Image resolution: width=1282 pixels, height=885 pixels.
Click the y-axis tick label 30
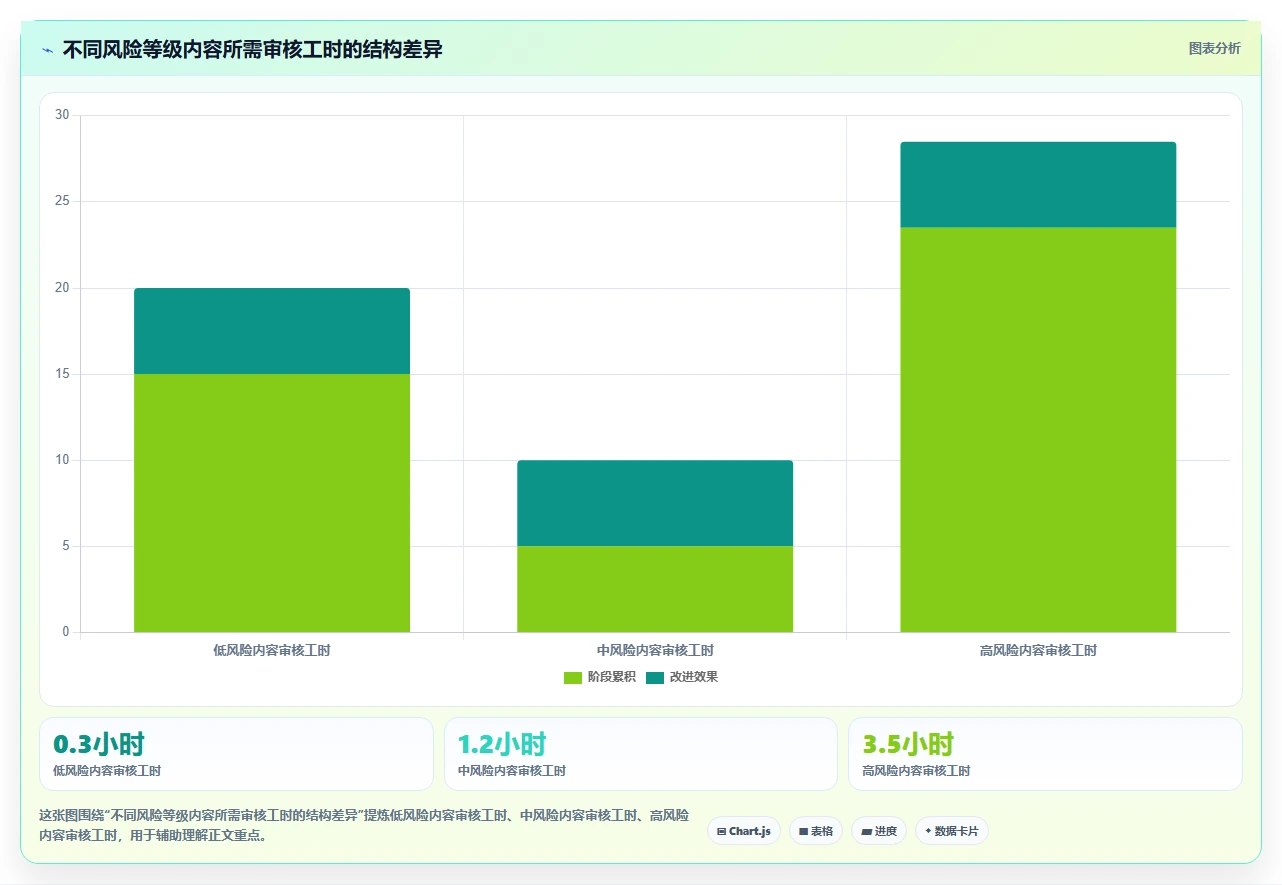coord(62,115)
